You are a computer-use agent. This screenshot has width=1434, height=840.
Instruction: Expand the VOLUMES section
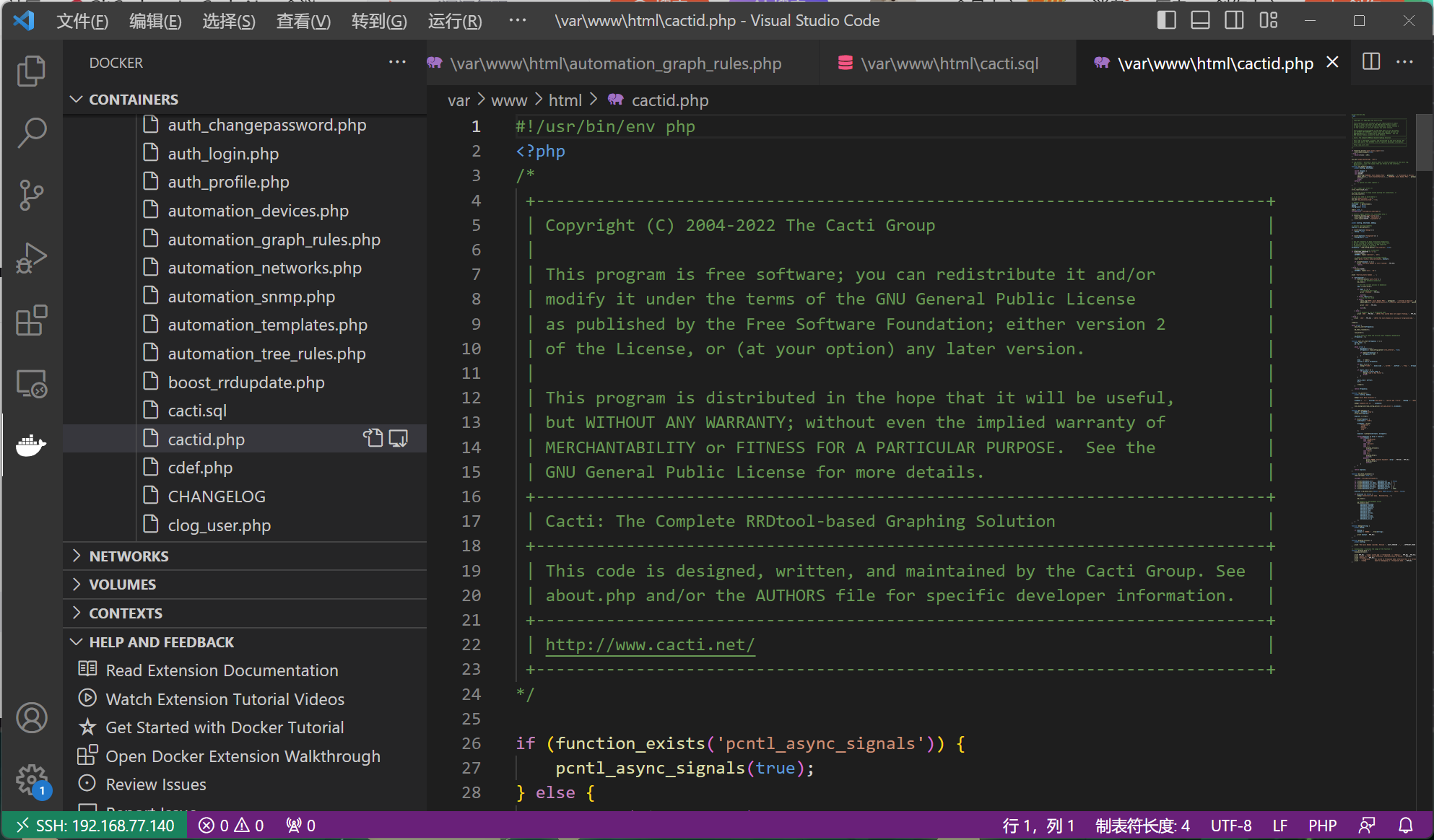122,585
